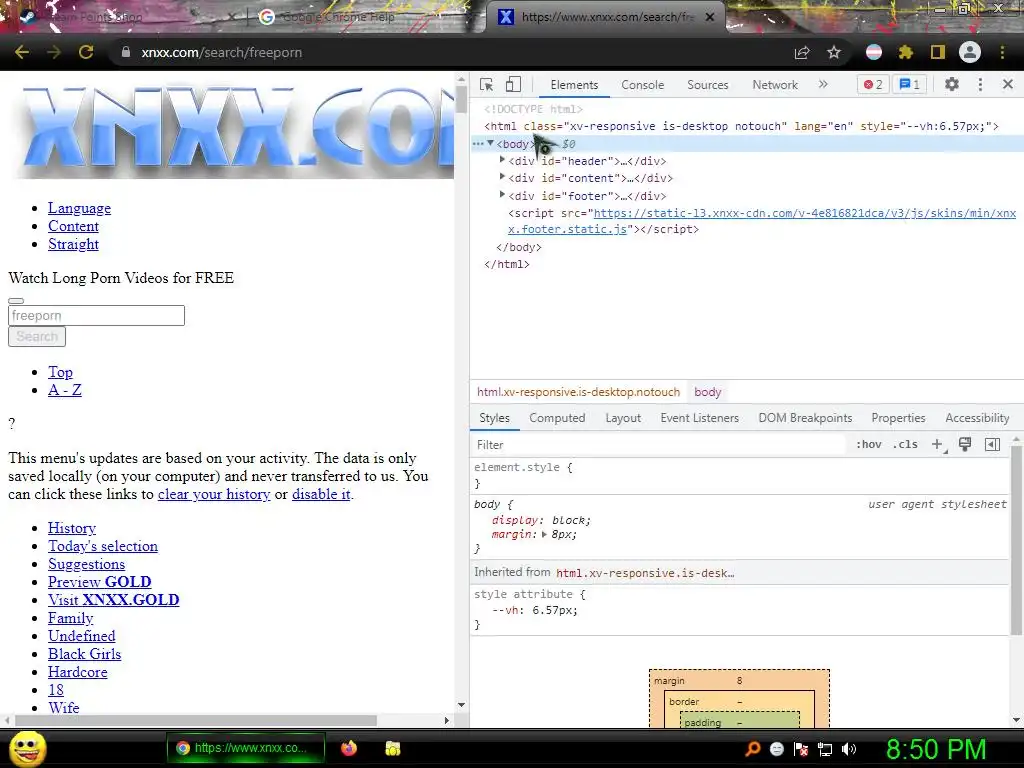Toggle the device toolbar icon in DevTools
Screen dimensions: 1024x768
pos(513,85)
